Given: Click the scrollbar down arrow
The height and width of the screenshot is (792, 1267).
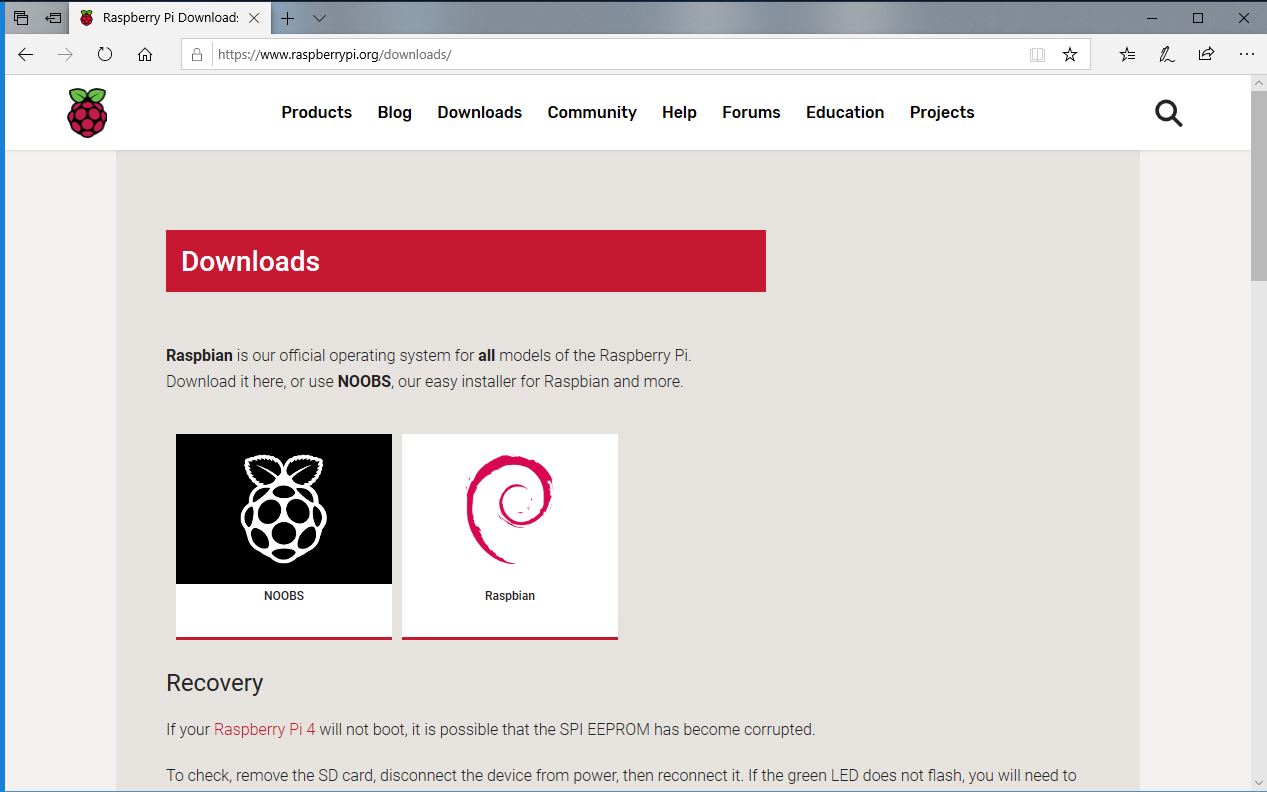Looking at the screenshot, I should pos(1258,781).
